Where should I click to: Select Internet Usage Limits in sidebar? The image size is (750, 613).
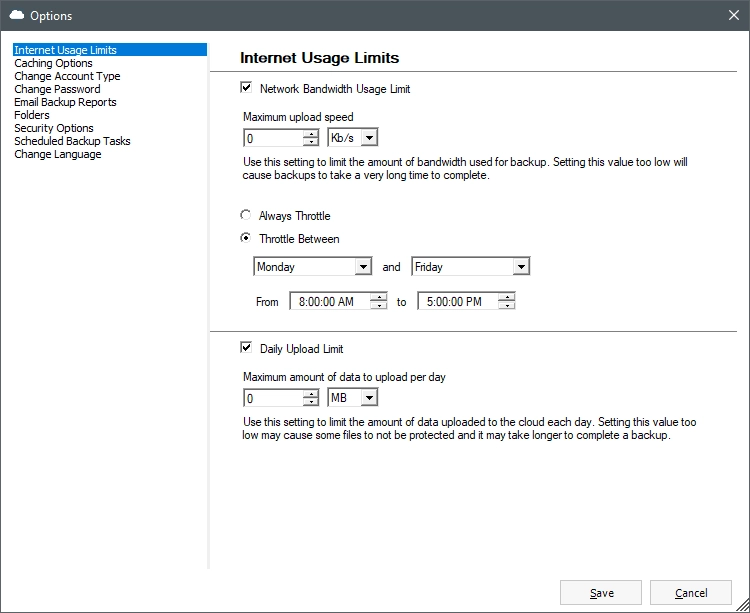(110, 50)
